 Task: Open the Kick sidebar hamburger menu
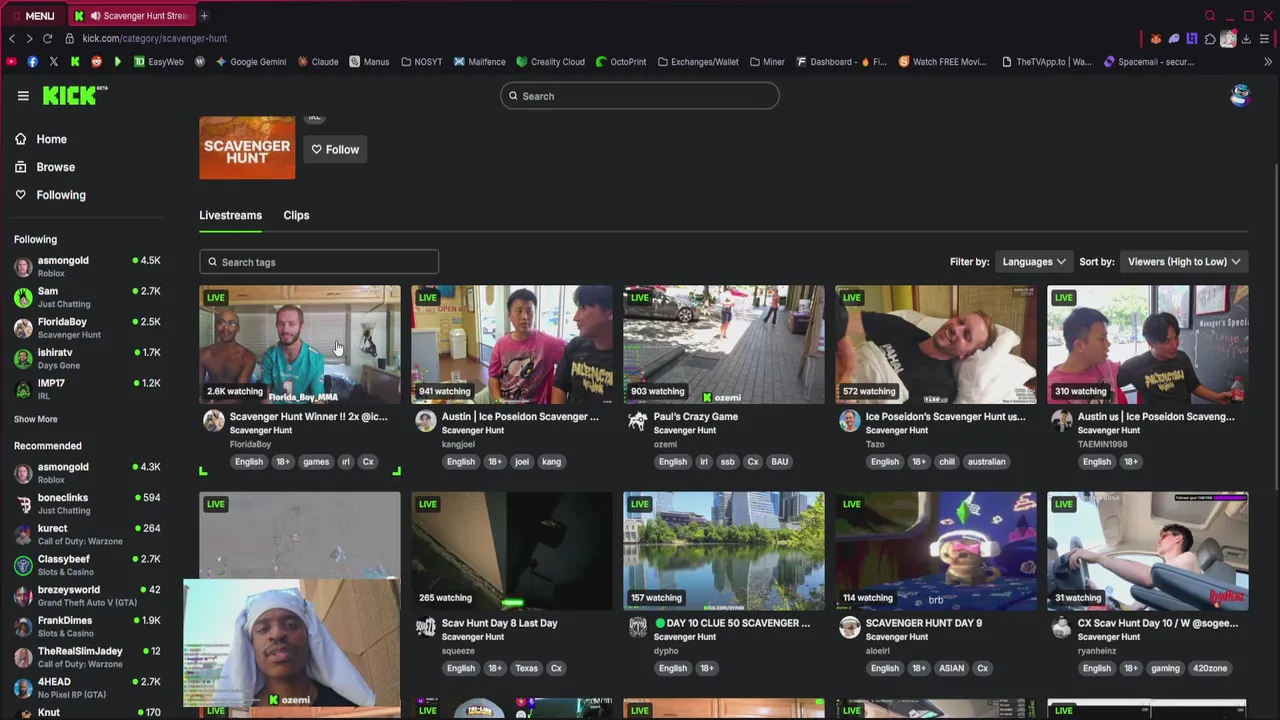coord(23,96)
